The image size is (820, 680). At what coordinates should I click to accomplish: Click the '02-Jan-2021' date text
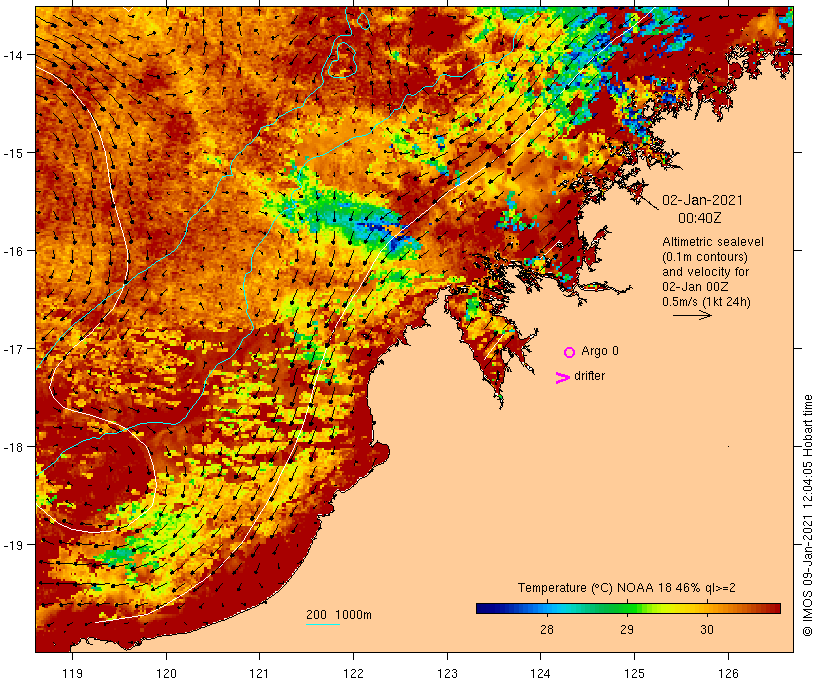tap(702, 200)
